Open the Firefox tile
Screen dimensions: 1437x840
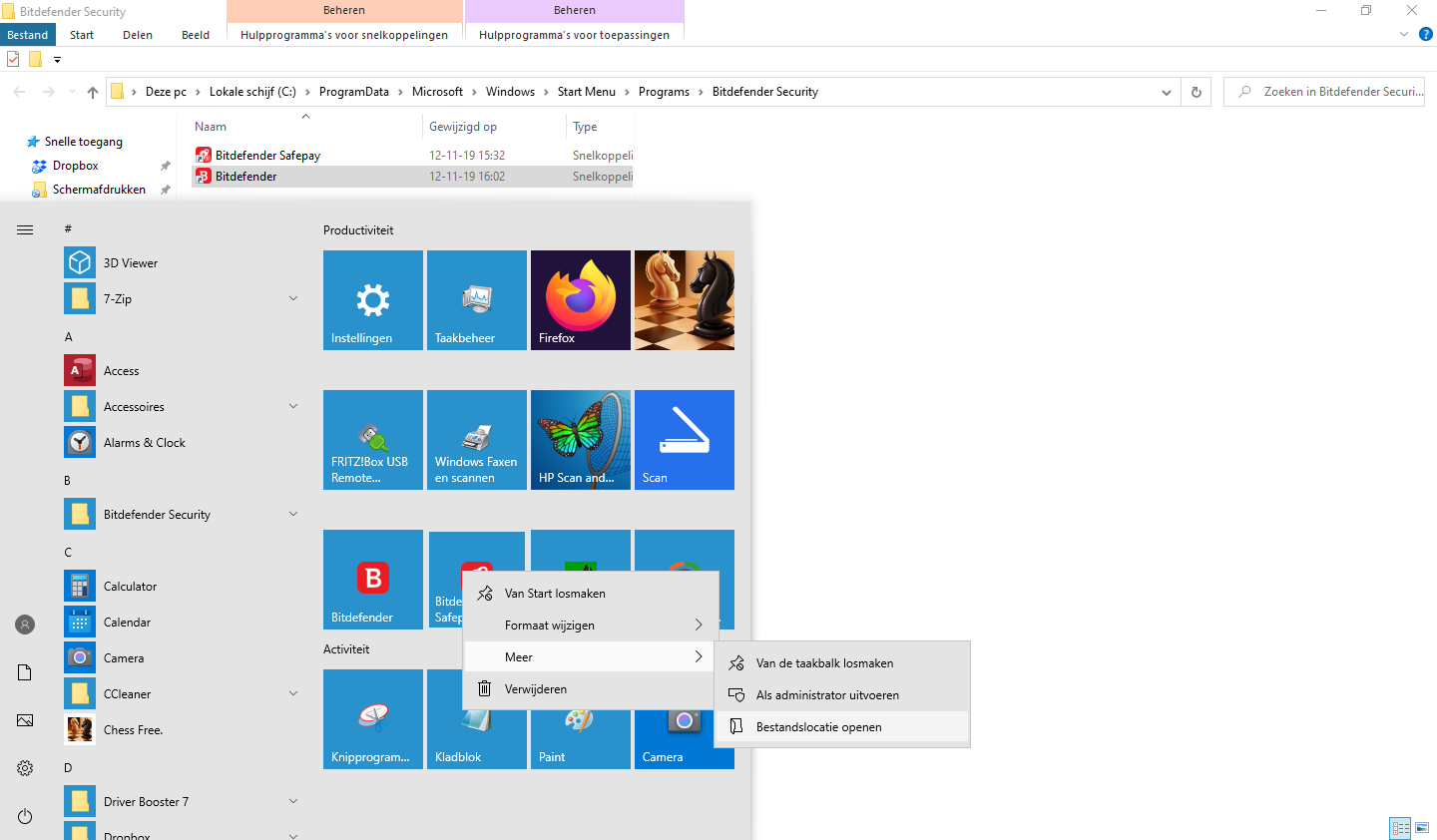(x=580, y=299)
